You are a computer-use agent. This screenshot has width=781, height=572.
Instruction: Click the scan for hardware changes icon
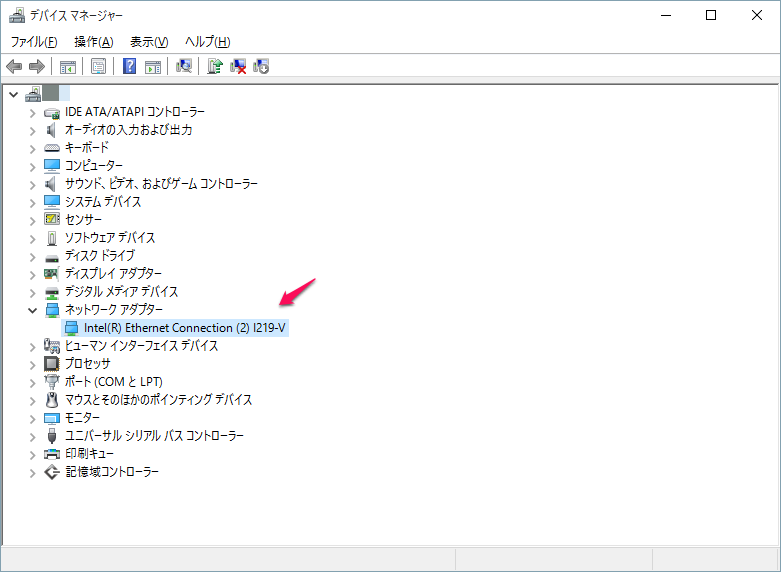tap(184, 67)
